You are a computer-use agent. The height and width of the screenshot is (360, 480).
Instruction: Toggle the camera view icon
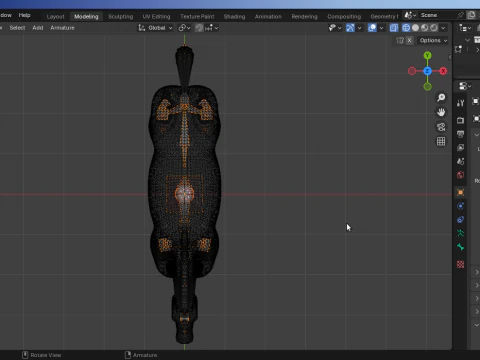(x=441, y=127)
